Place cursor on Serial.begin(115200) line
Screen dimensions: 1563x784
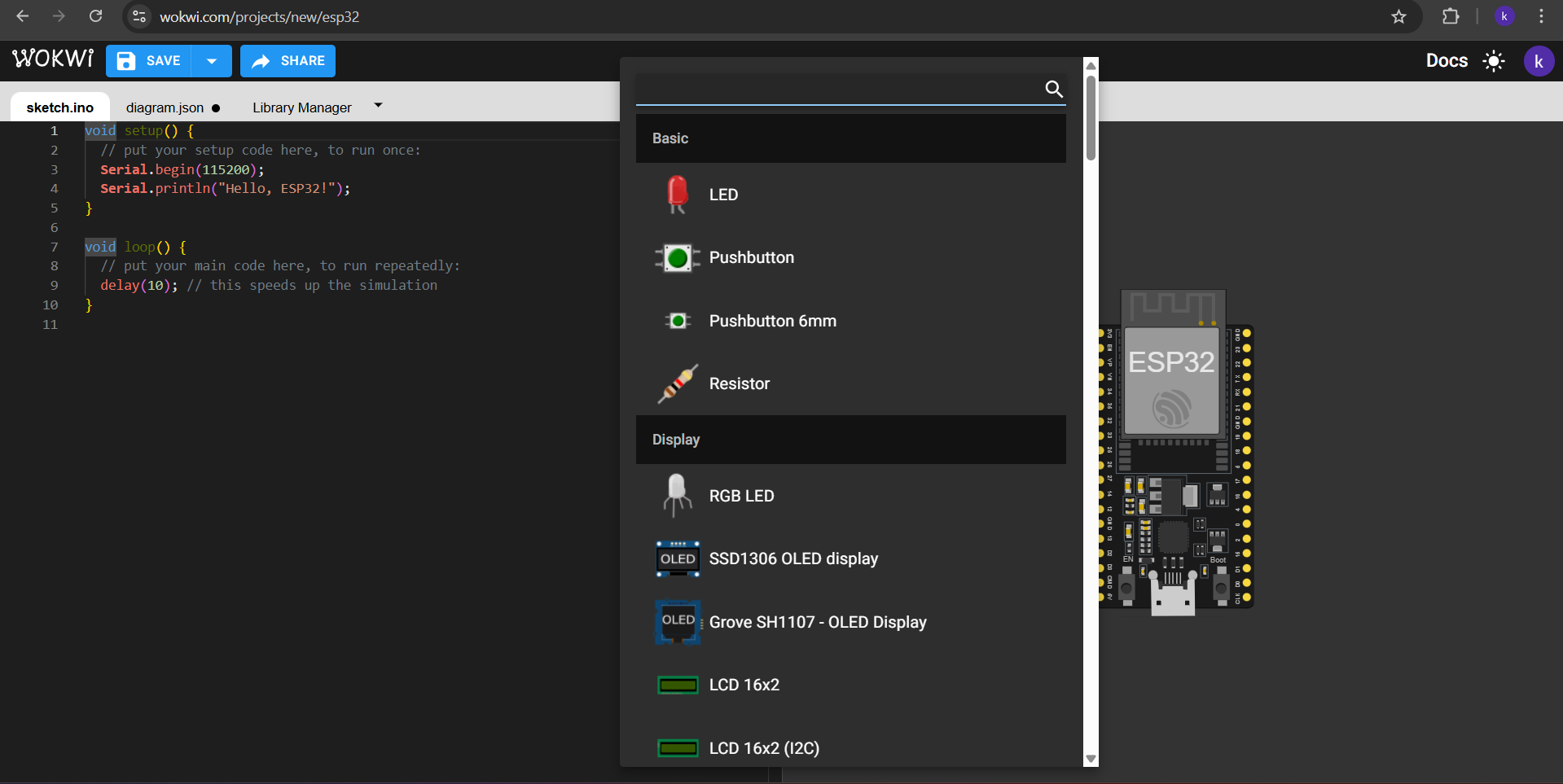tap(182, 169)
